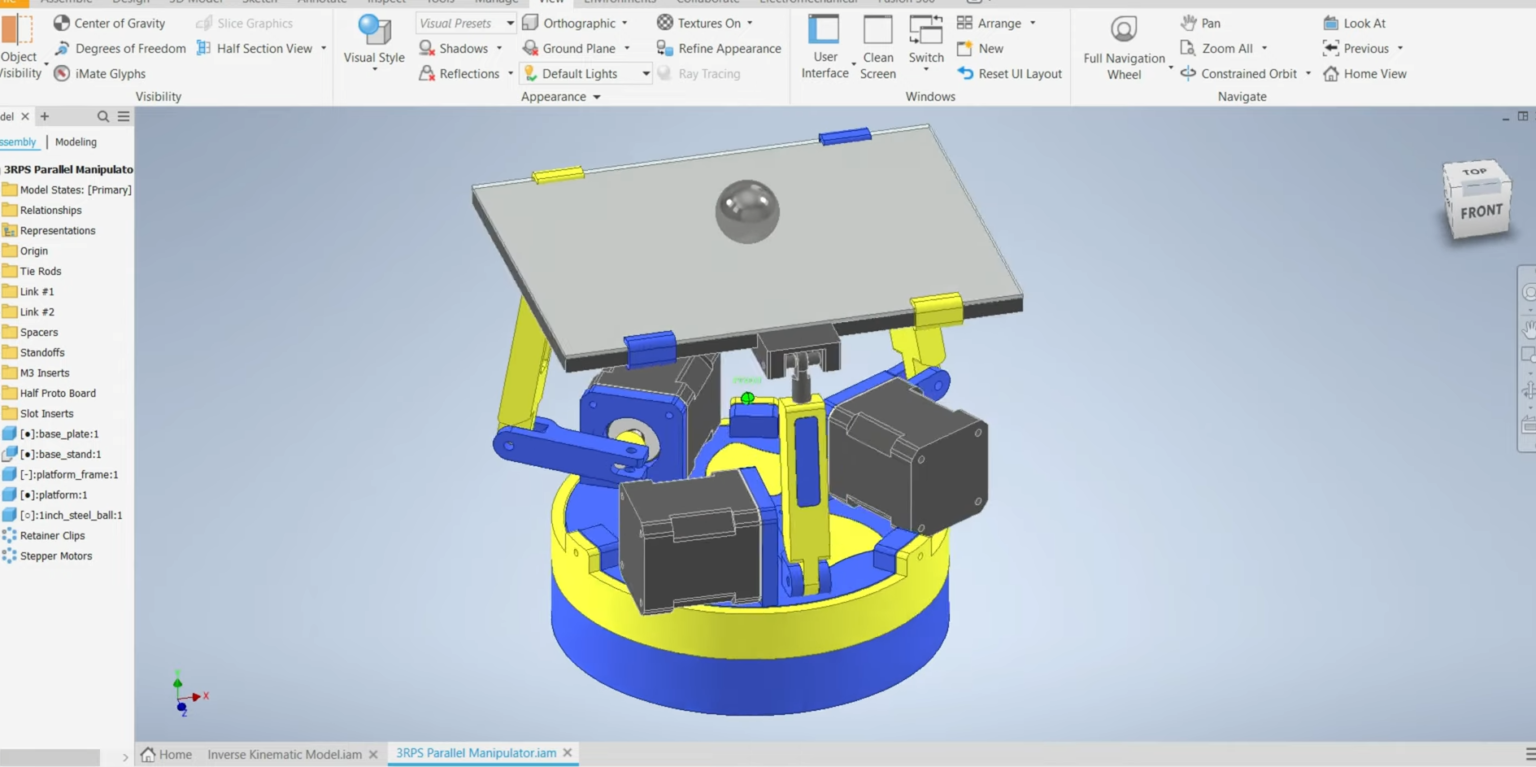Switch to the Modeling browser tab
Viewport: 1536px width, 767px height.
[76, 142]
